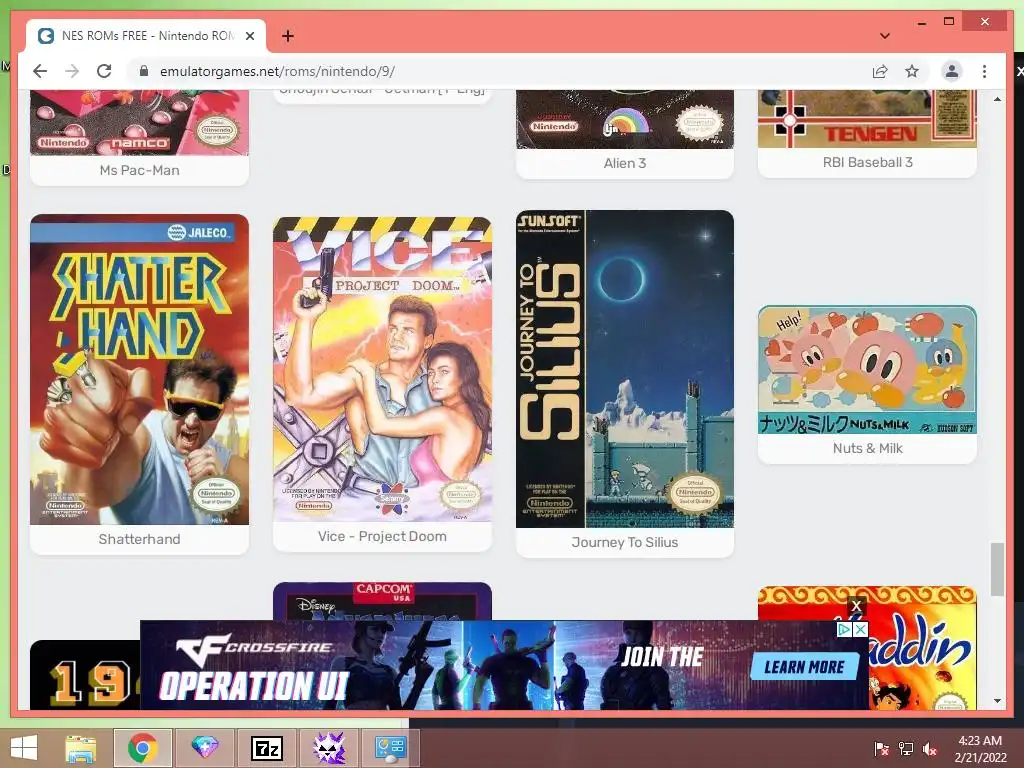This screenshot has width=1024, height=768.
Task: Click the Crossfire Operation UI banner
Action: (x=504, y=665)
